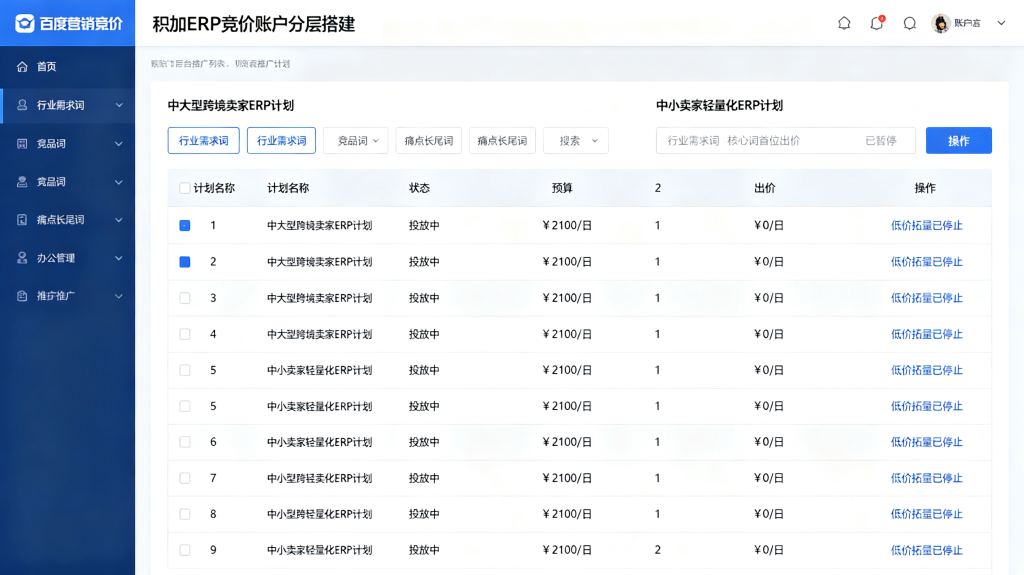
Task: Click the blue 操作 button
Action: pos(959,140)
